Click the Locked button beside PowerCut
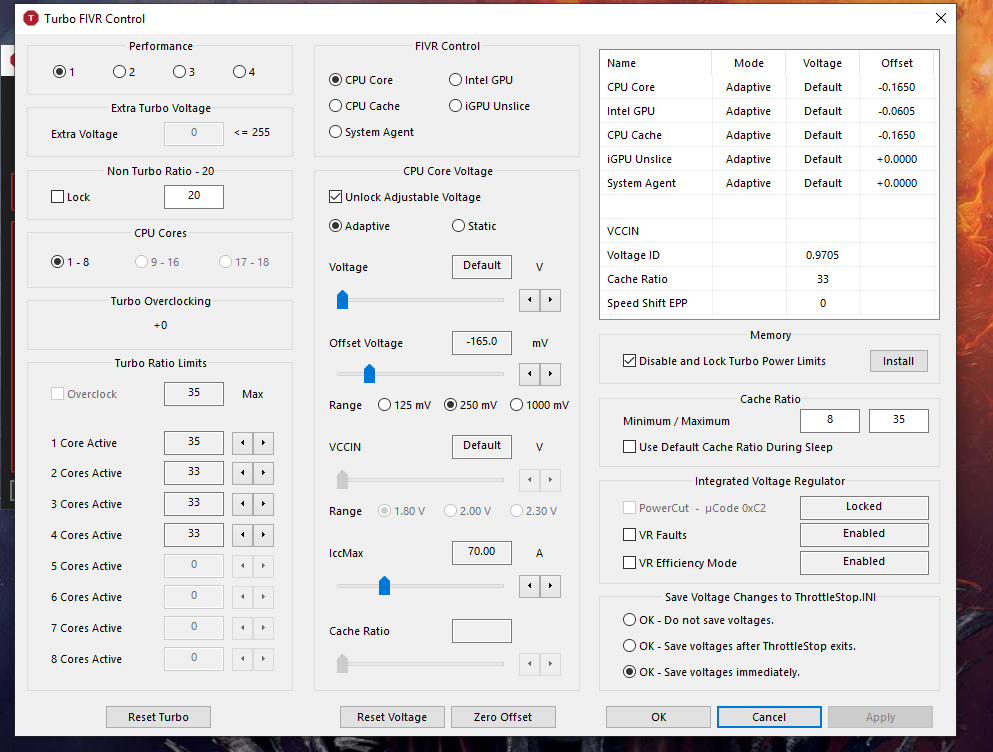Viewport: 993px width, 752px height. [x=864, y=507]
